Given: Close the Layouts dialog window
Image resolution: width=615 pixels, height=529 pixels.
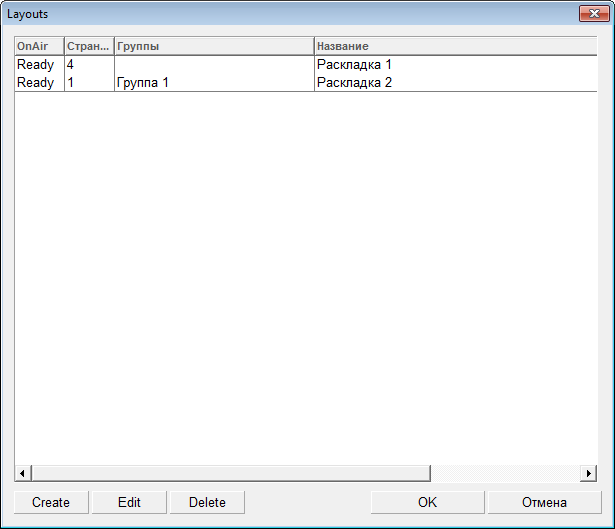Looking at the screenshot, I should 591,15.
